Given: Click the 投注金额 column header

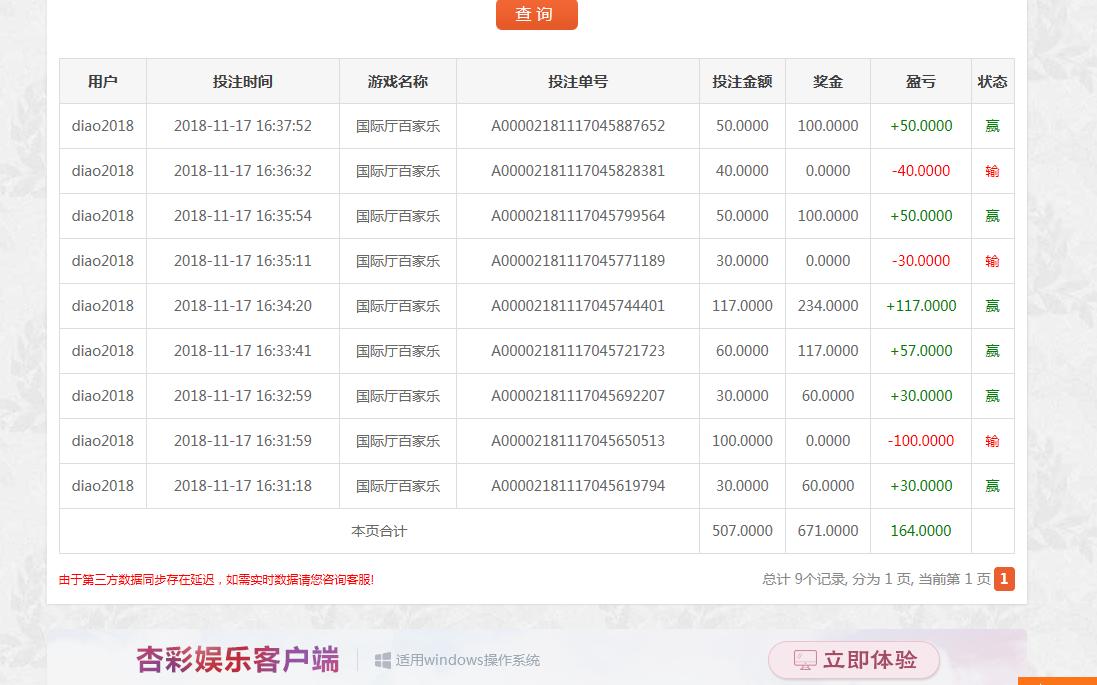Looking at the screenshot, I should click(742, 81).
